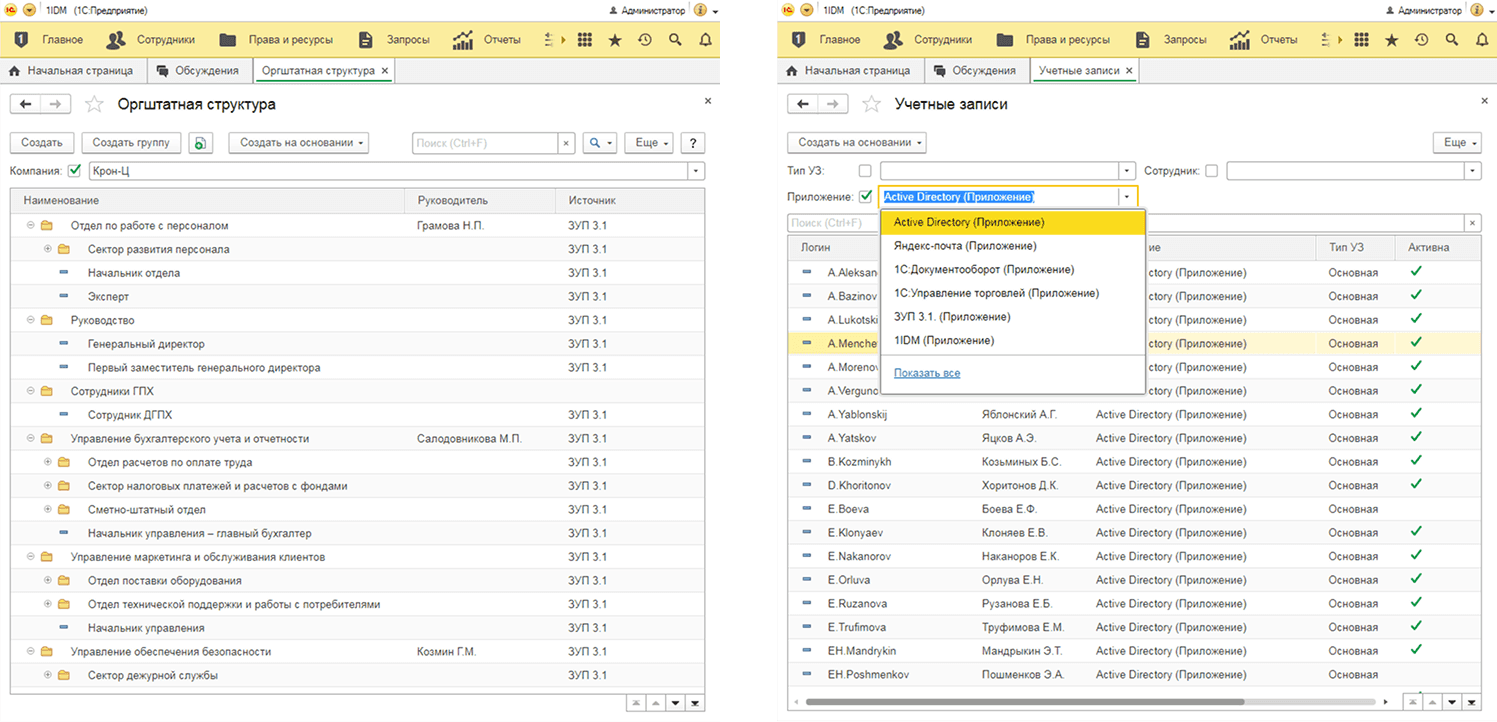Select the Генеральный директор row

[357, 344]
